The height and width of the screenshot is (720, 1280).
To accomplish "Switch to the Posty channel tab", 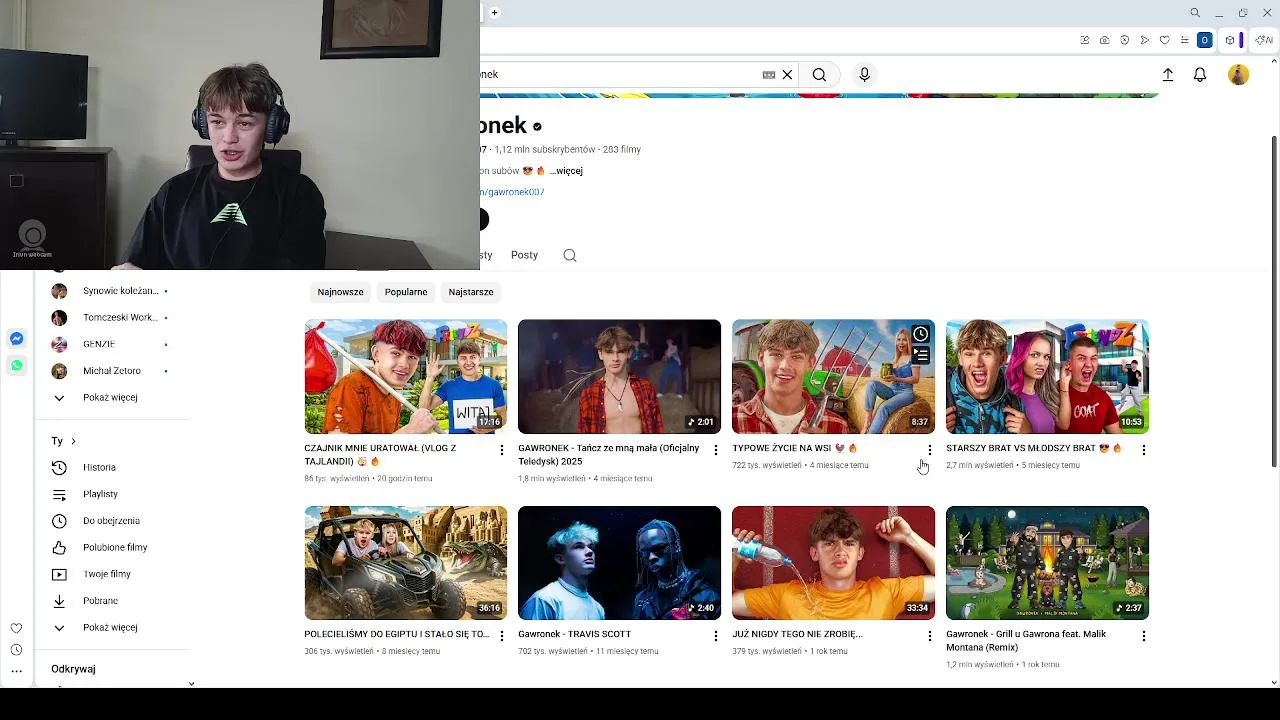I will click(524, 255).
